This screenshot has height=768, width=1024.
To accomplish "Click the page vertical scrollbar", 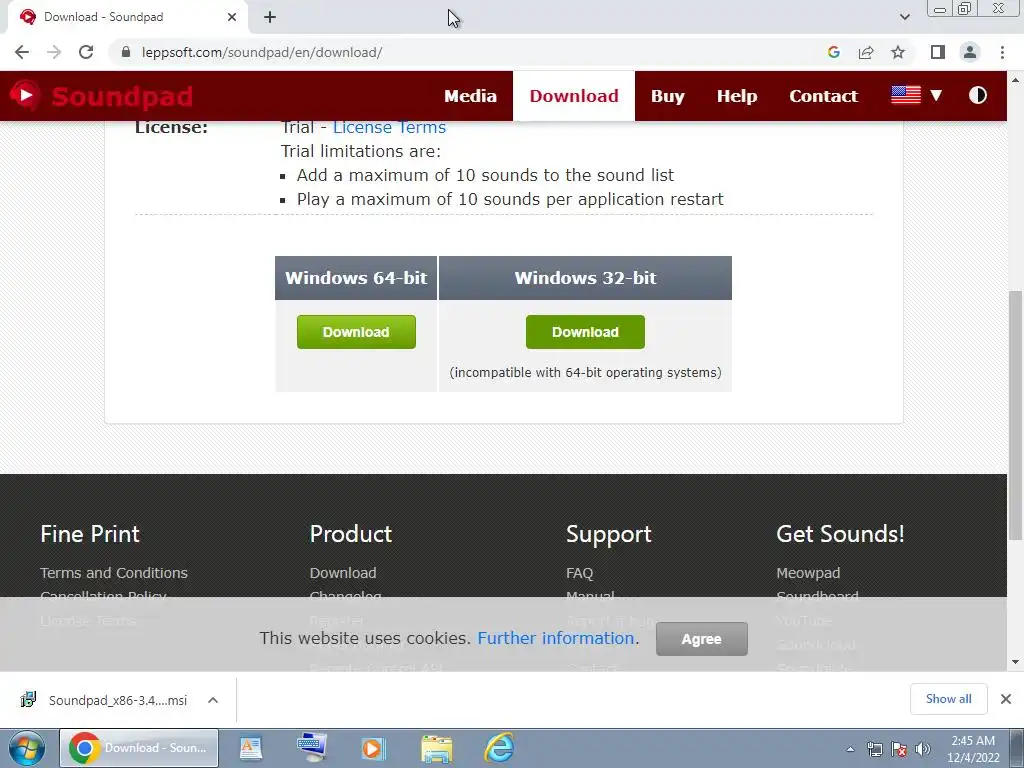I will click(1015, 415).
